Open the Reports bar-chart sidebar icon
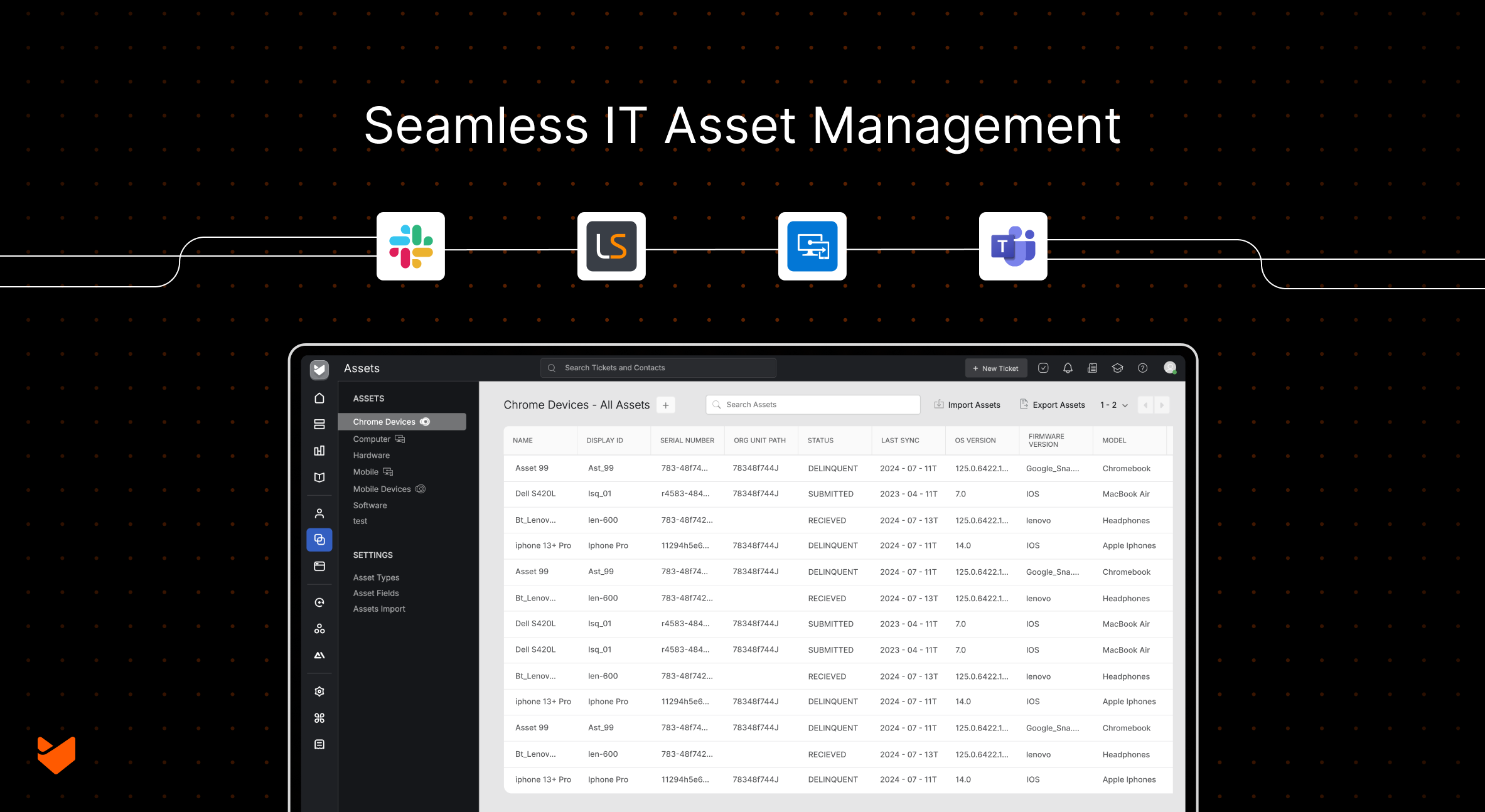The image size is (1485, 812). tap(319, 451)
